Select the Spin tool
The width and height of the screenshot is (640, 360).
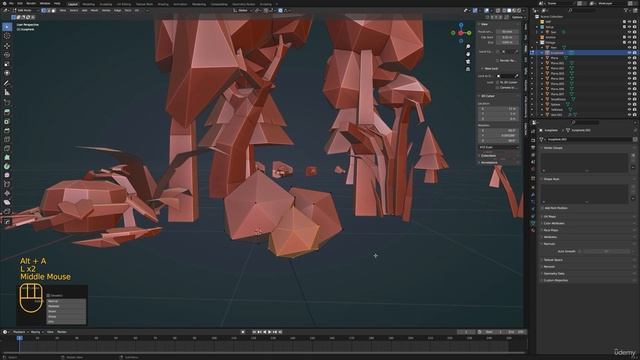point(7,166)
